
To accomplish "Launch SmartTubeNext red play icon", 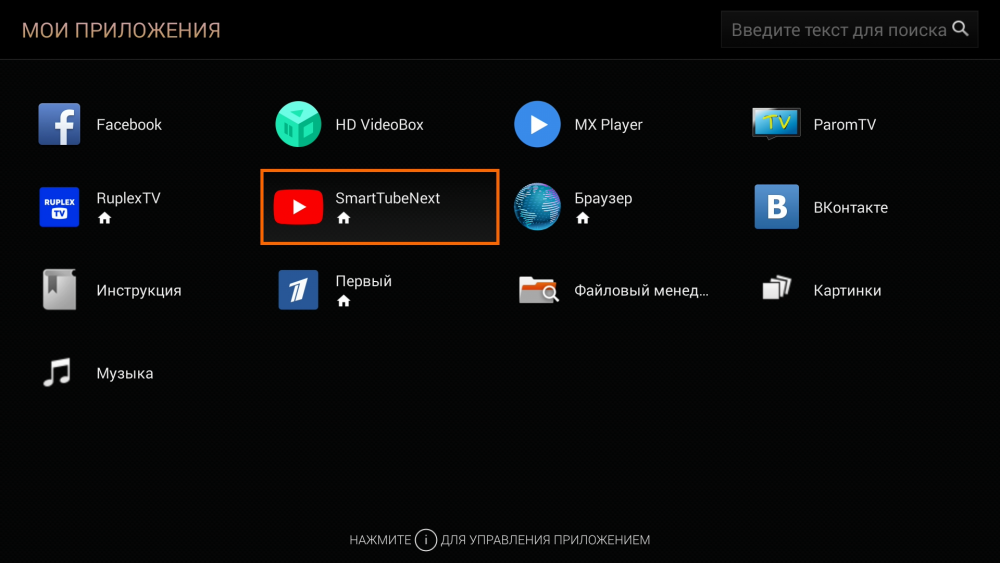I will (298, 207).
